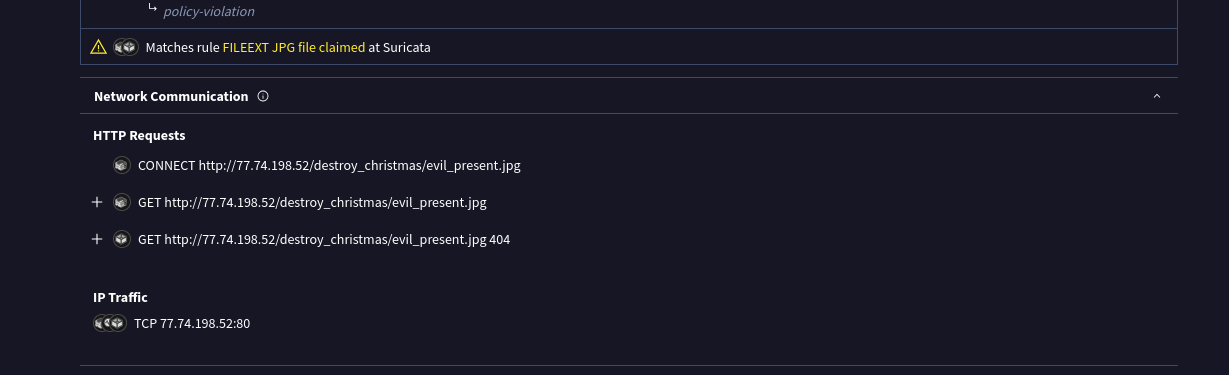The image size is (1229, 375).
Task: Click the cube icon next to CONNECT request
Action: pyautogui.click(x=122, y=165)
